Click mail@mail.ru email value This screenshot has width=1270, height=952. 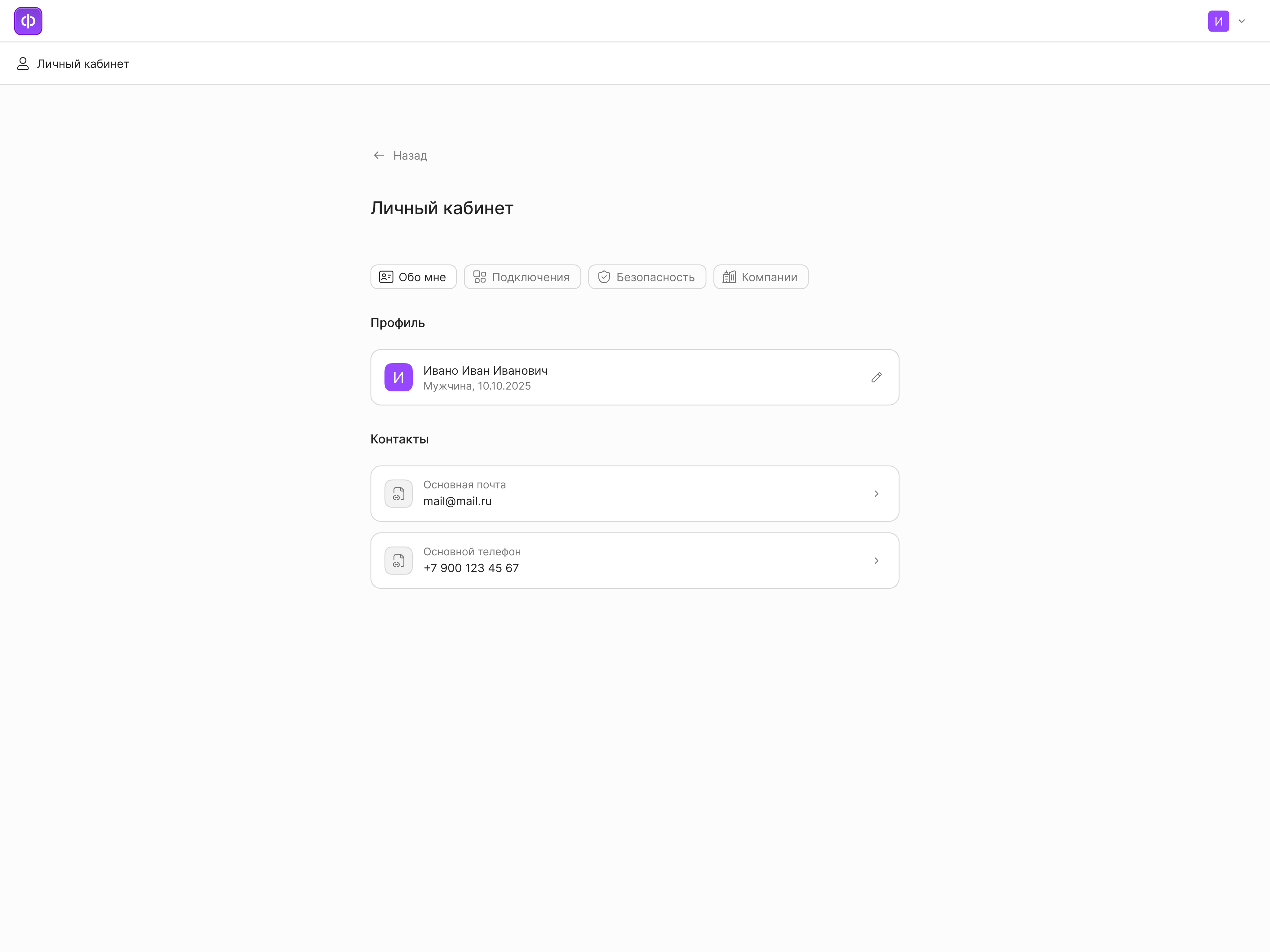457,501
